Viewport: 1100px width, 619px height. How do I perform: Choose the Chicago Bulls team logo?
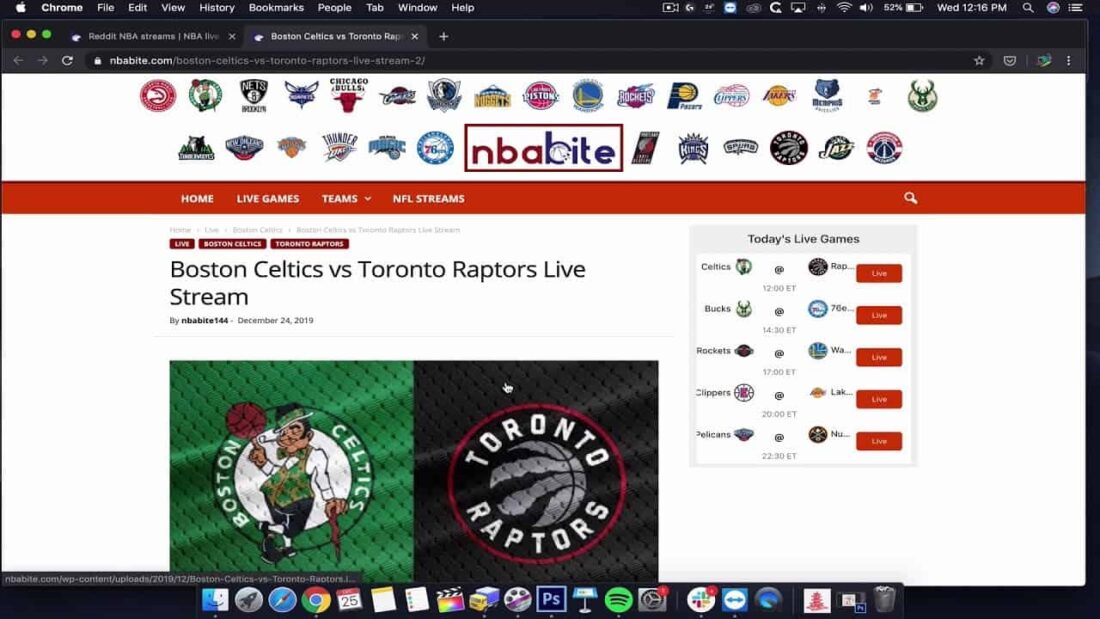[x=349, y=95]
